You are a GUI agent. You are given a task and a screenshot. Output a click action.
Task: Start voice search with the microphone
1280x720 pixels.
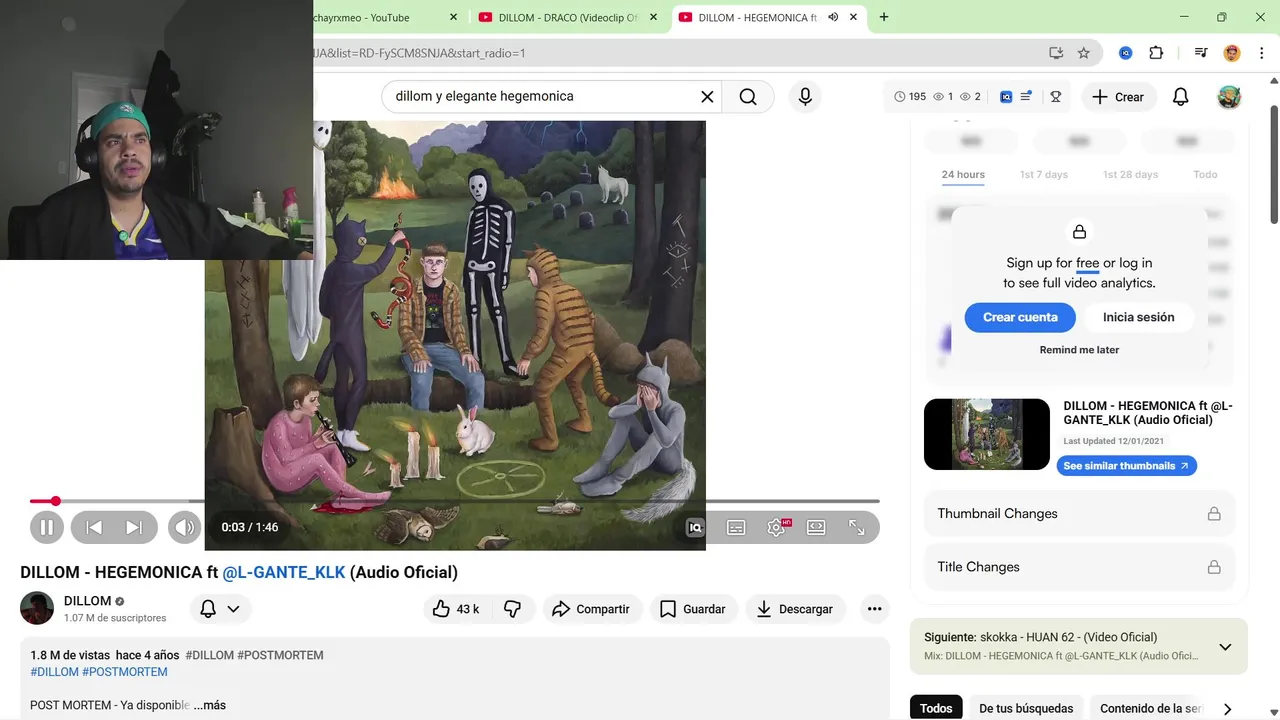pos(805,97)
